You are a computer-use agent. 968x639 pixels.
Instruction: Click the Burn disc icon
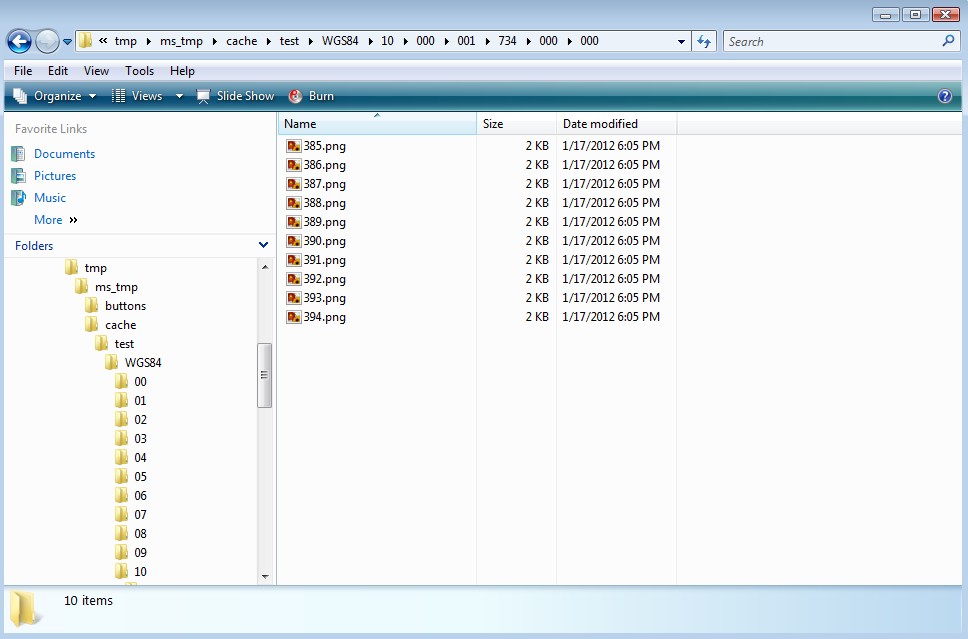(x=296, y=95)
